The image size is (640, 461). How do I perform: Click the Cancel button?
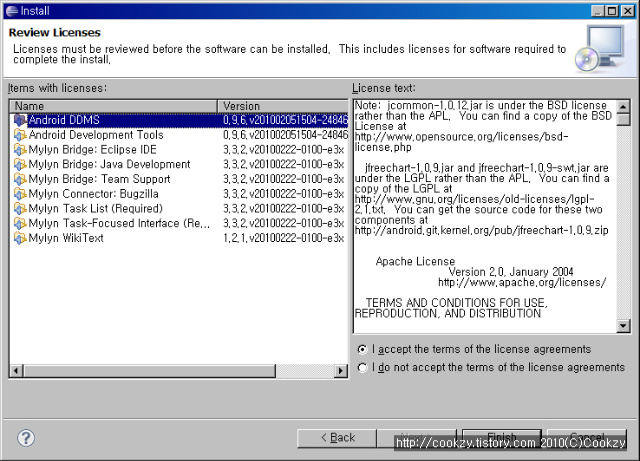[x=587, y=438]
